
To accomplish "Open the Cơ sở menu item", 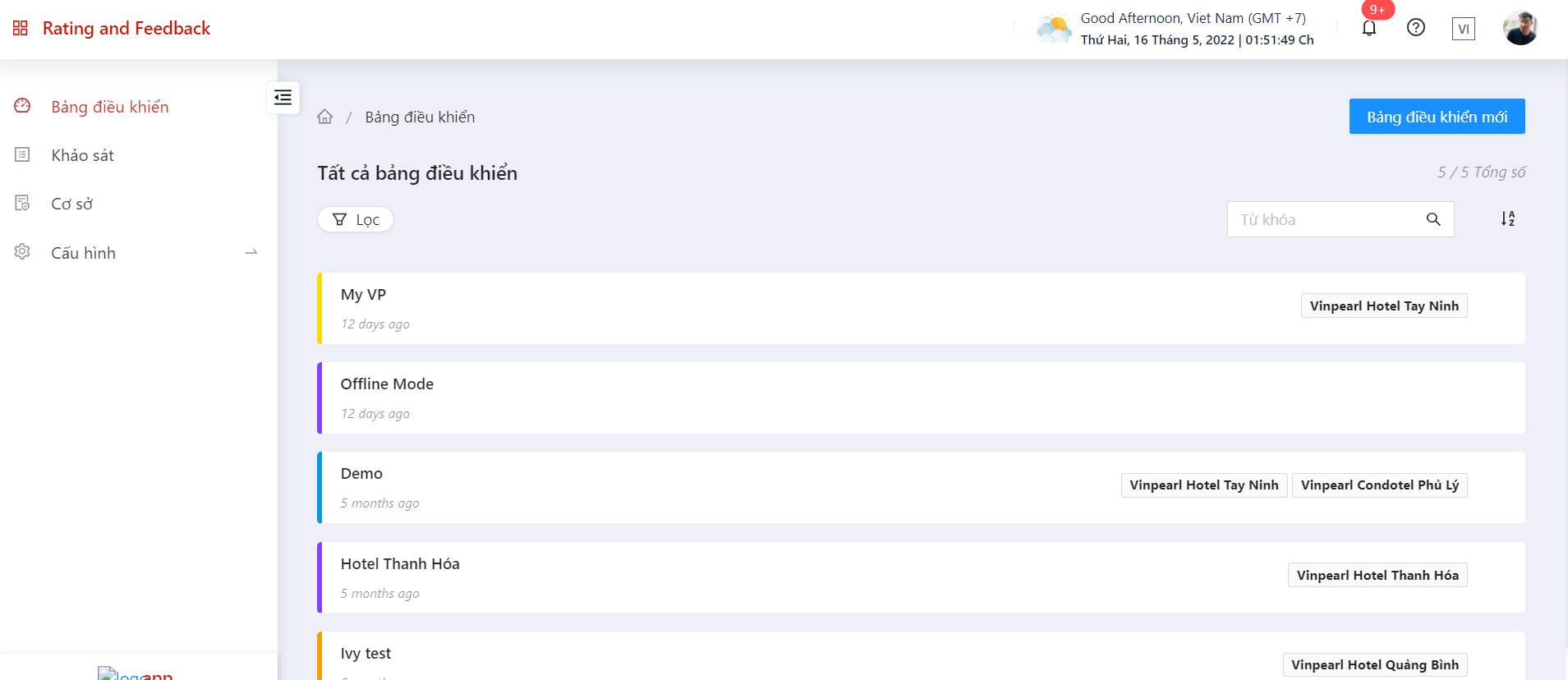I will pos(72,204).
